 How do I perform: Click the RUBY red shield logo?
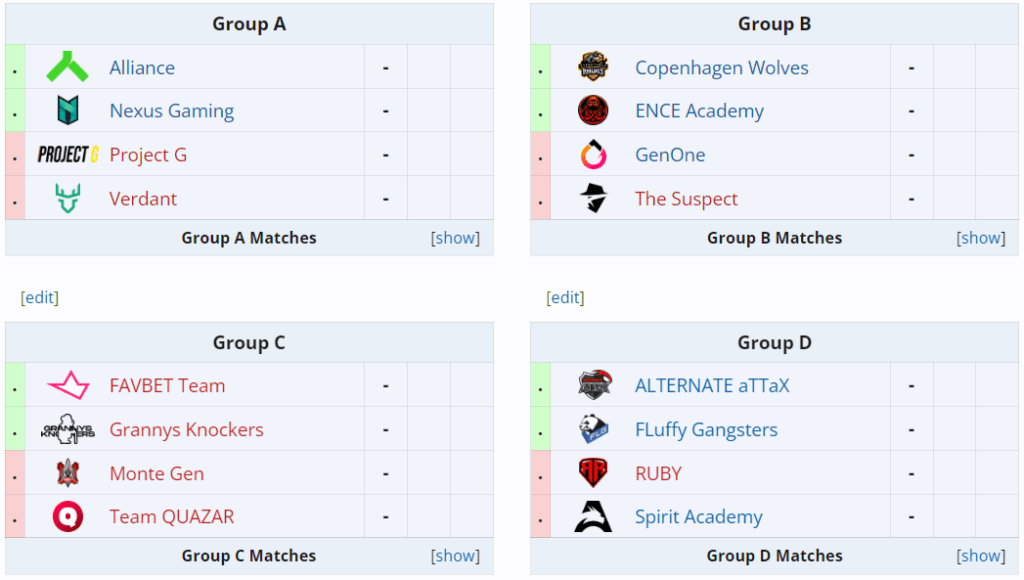point(593,473)
